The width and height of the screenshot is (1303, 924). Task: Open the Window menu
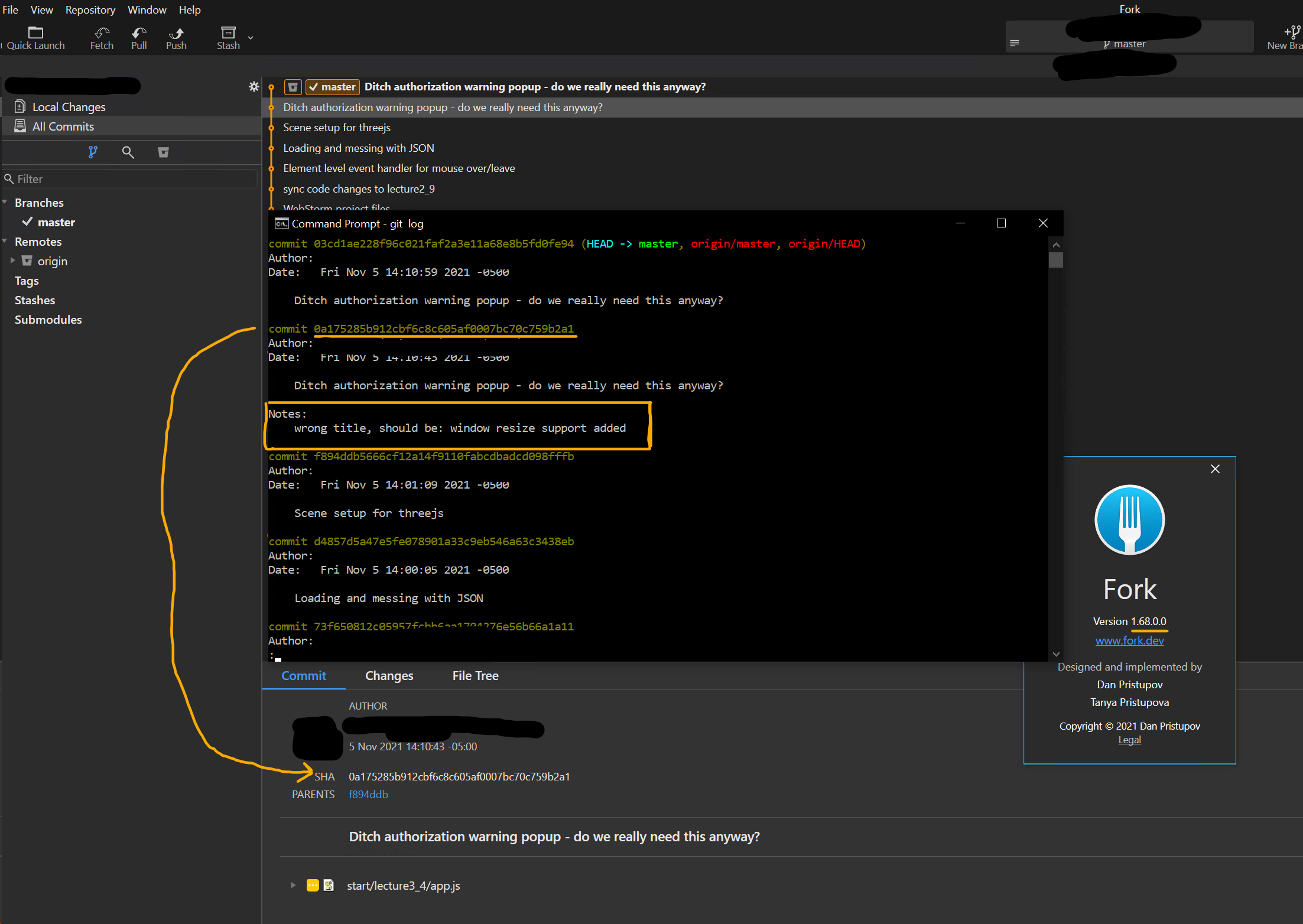(147, 9)
